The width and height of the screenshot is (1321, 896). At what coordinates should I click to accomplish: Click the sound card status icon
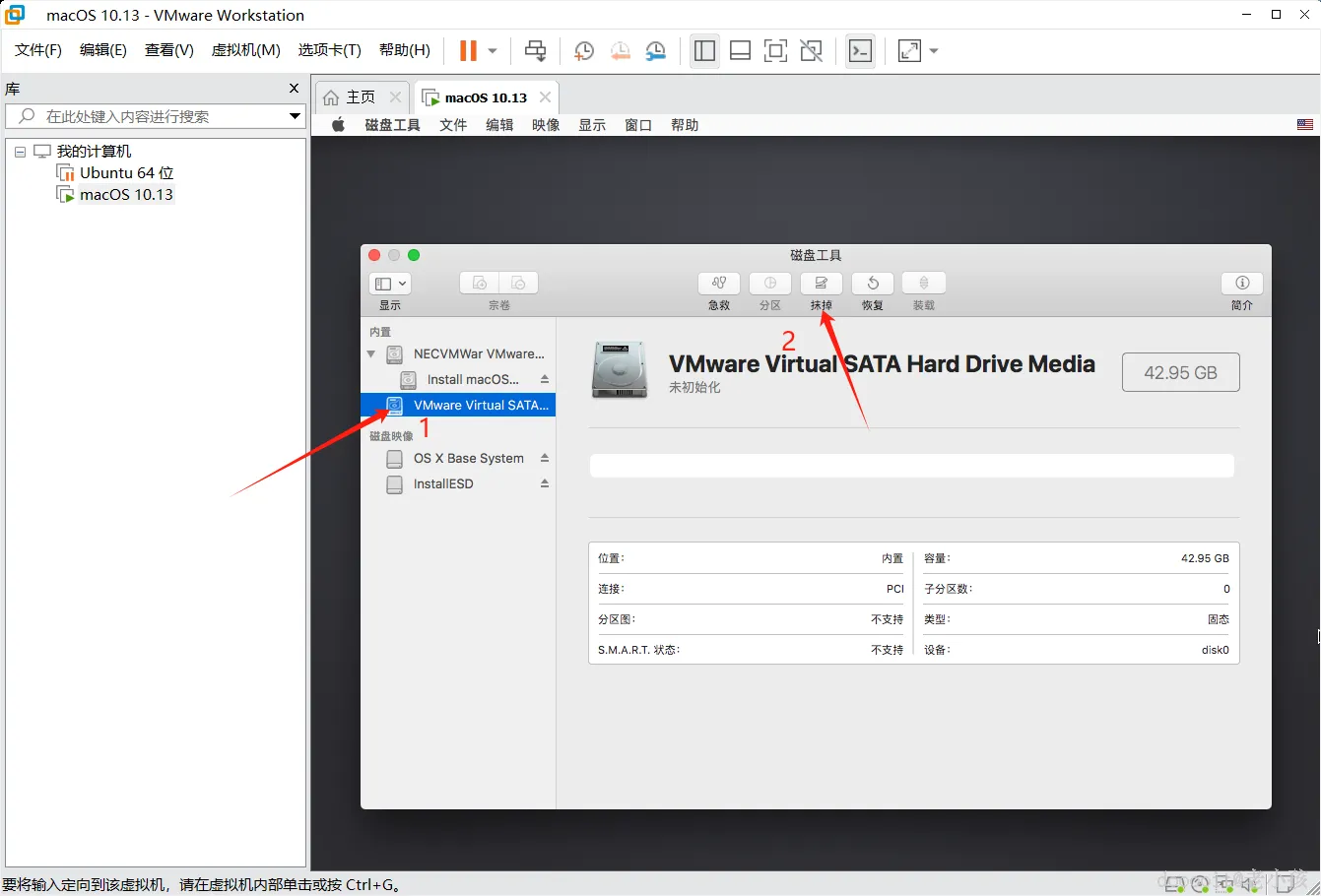[1251, 884]
